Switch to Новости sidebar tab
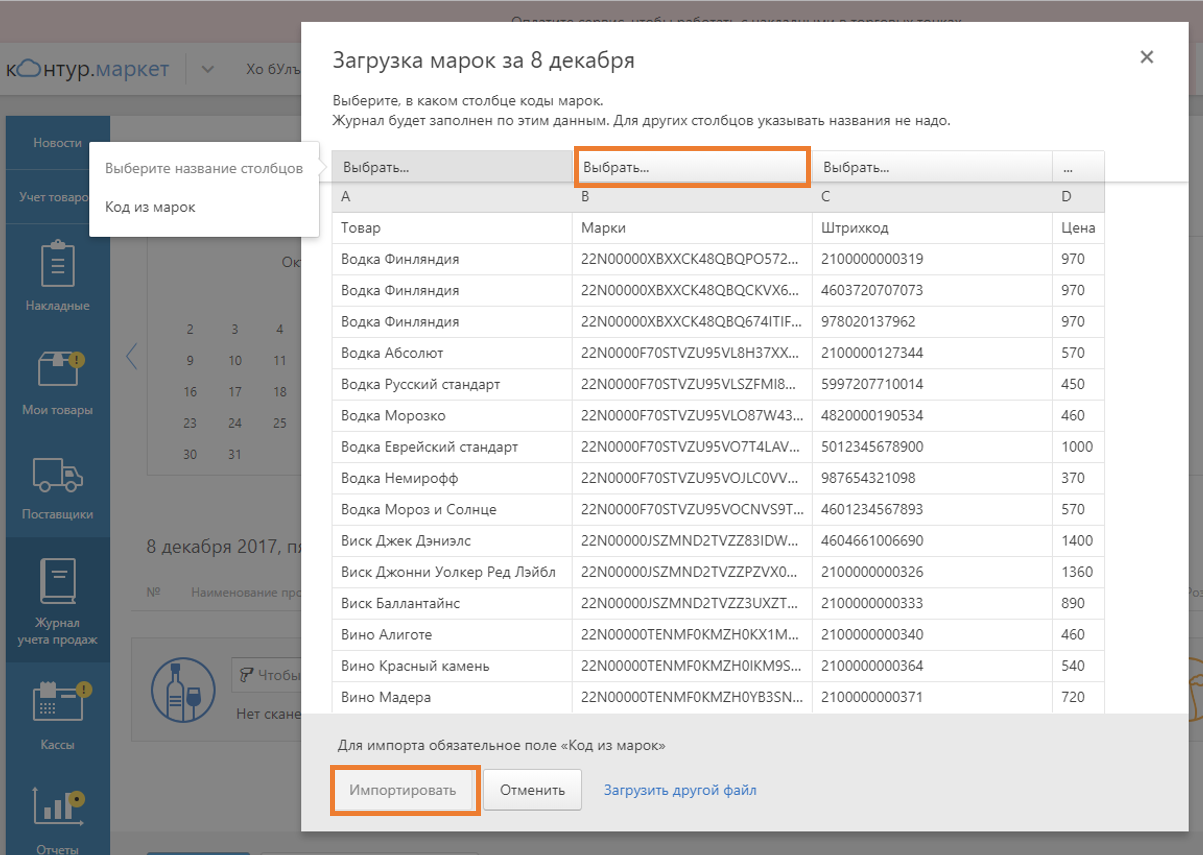The image size is (1203, 855). pyautogui.click(x=57, y=143)
